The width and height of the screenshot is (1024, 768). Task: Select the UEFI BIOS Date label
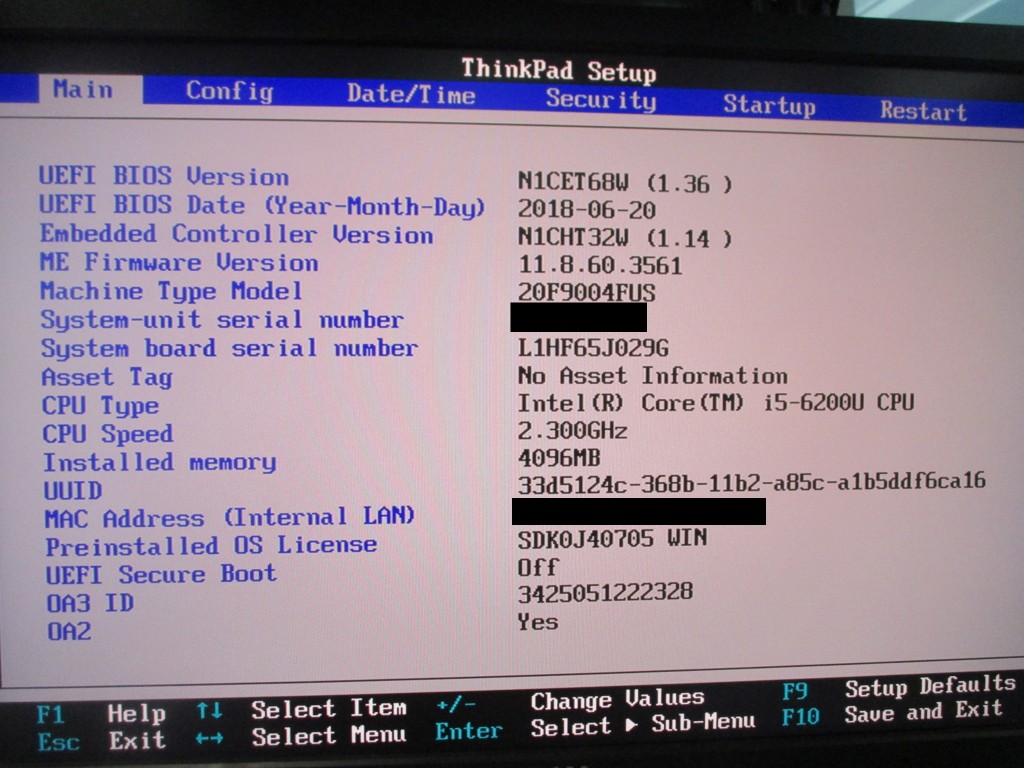point(262,206)
